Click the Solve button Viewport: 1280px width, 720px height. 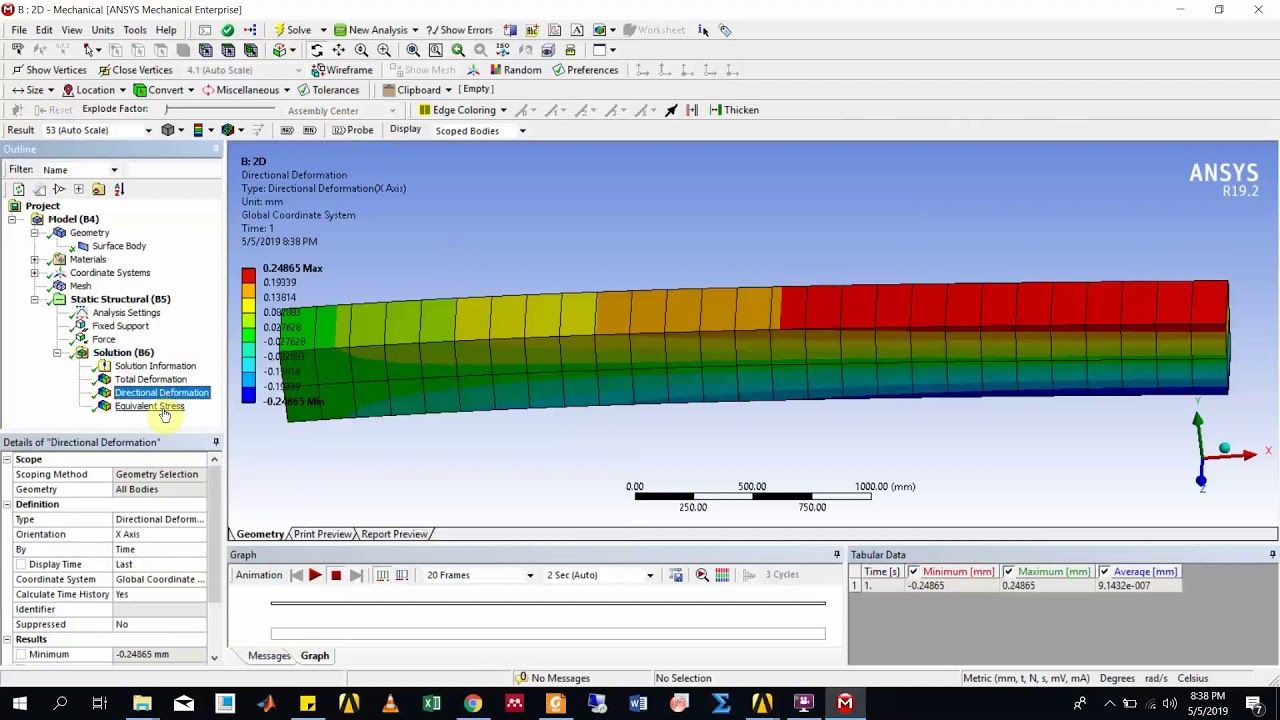(x=292, y=30)
